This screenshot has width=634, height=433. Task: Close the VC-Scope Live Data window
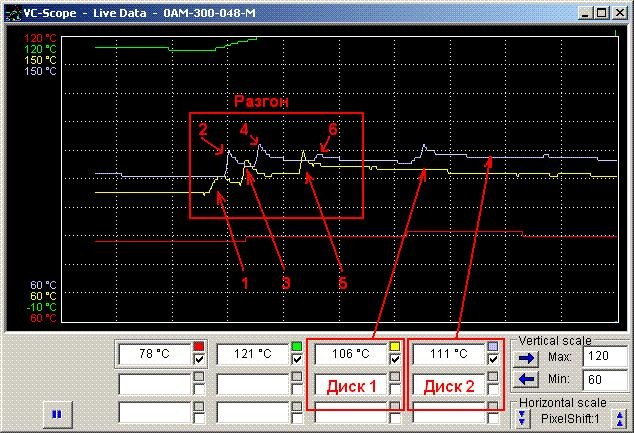point(619,13)
